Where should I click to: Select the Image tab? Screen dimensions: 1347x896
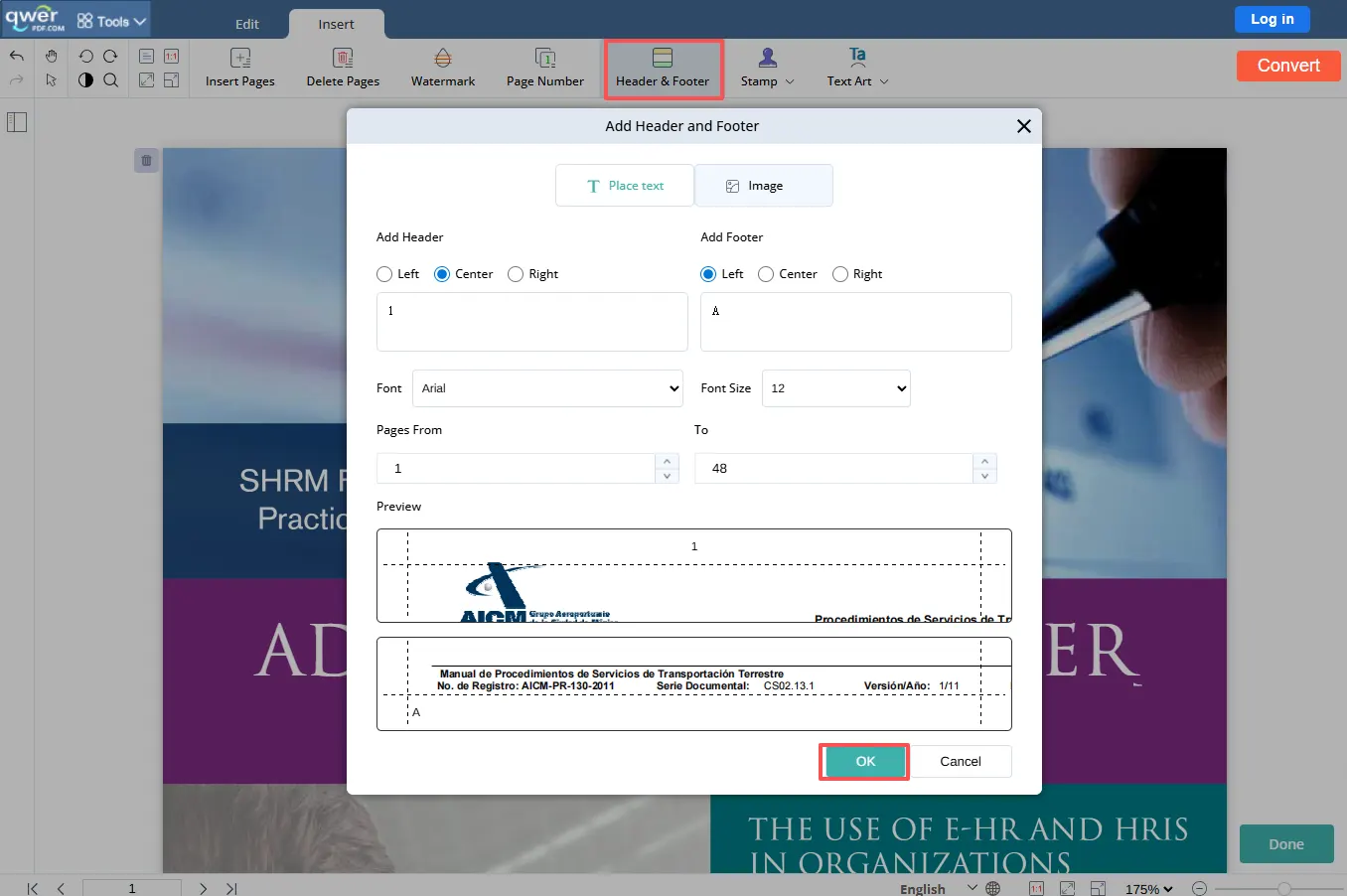pyautogui.click(x=764, y=186)
